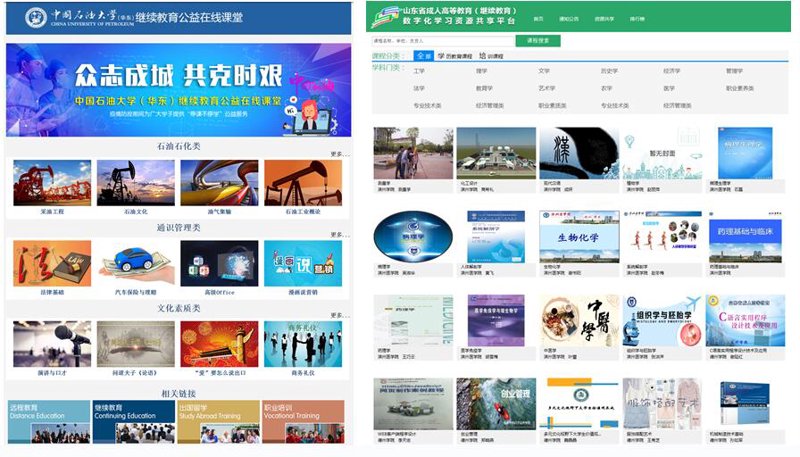Filter by the 医学 subject

coord(669,88)
